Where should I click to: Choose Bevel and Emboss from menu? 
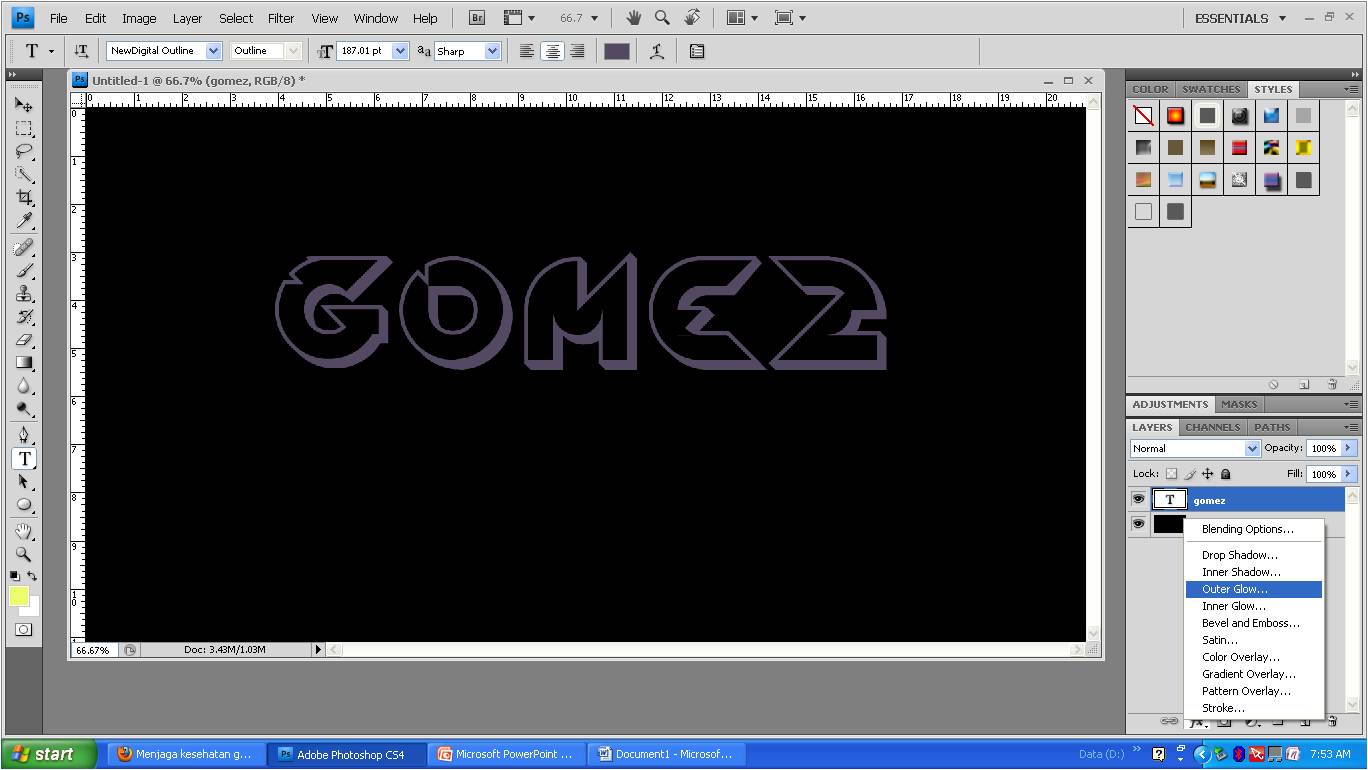[1254, 623]
